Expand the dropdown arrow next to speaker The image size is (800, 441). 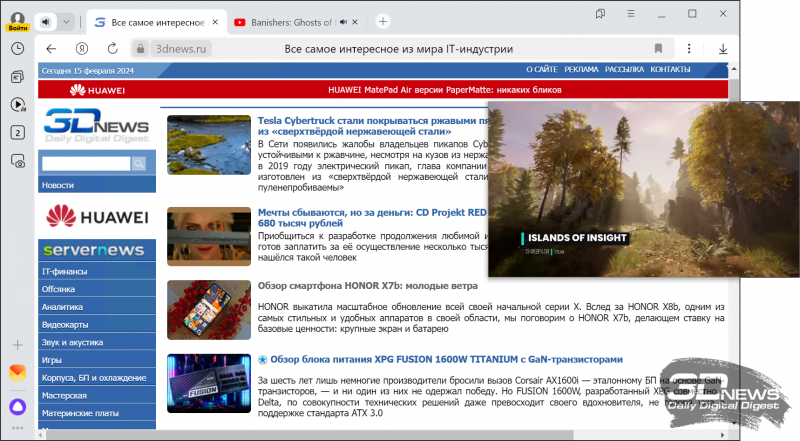[x=66, y=21]
